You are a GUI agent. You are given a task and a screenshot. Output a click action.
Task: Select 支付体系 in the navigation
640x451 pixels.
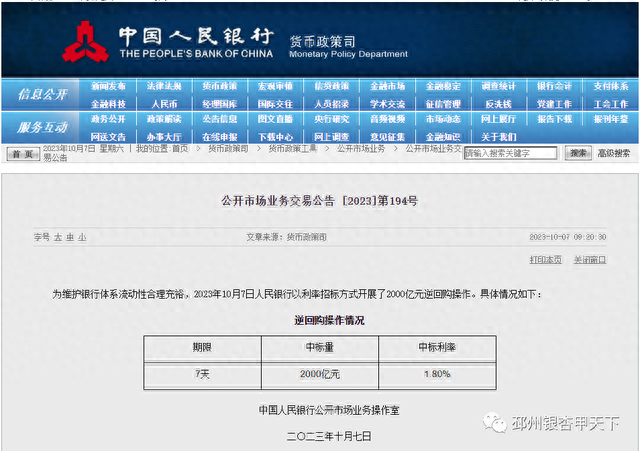[611, 86]
